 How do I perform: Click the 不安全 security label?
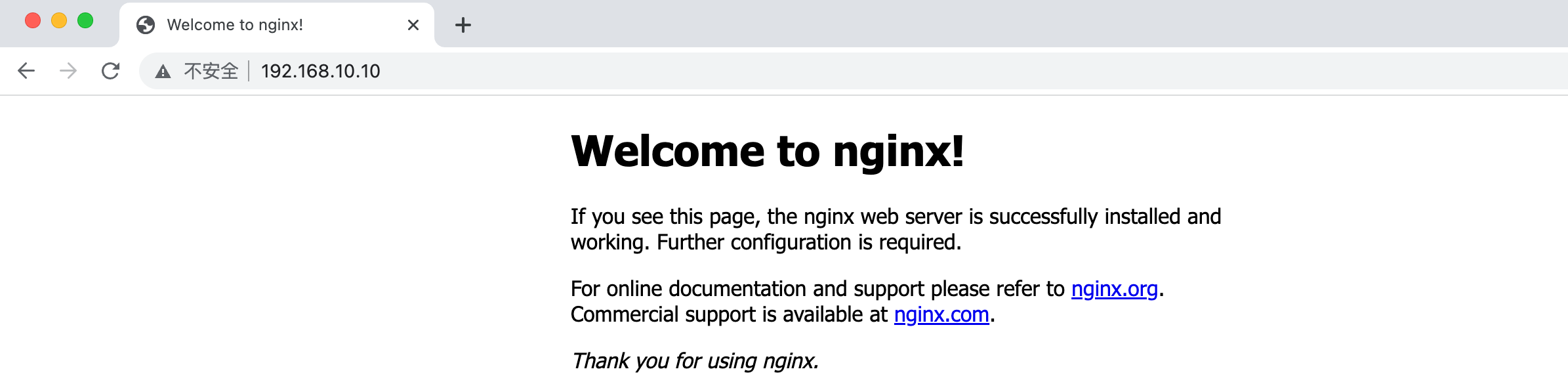211,71
